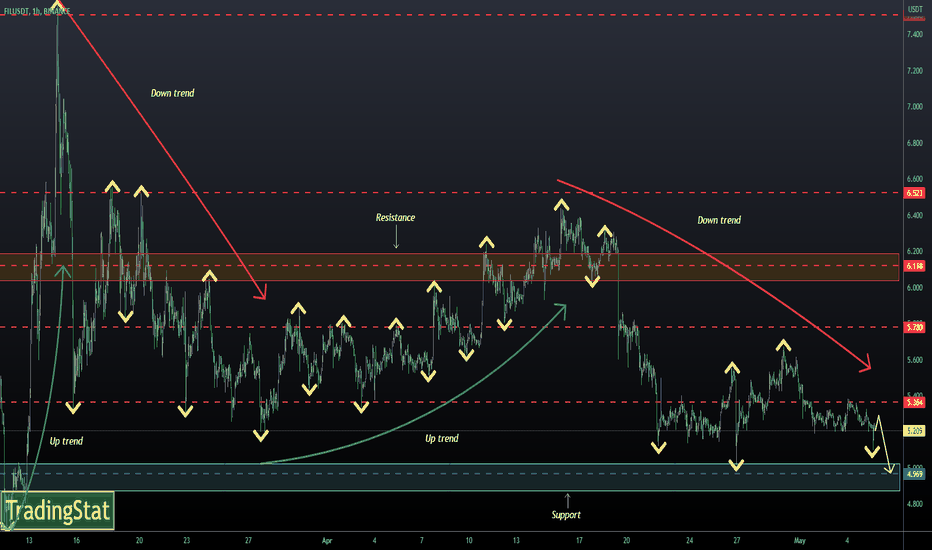Click the USDT currency label above price axis
This screenshot has width=932, height=550.
tap(915, 10)
